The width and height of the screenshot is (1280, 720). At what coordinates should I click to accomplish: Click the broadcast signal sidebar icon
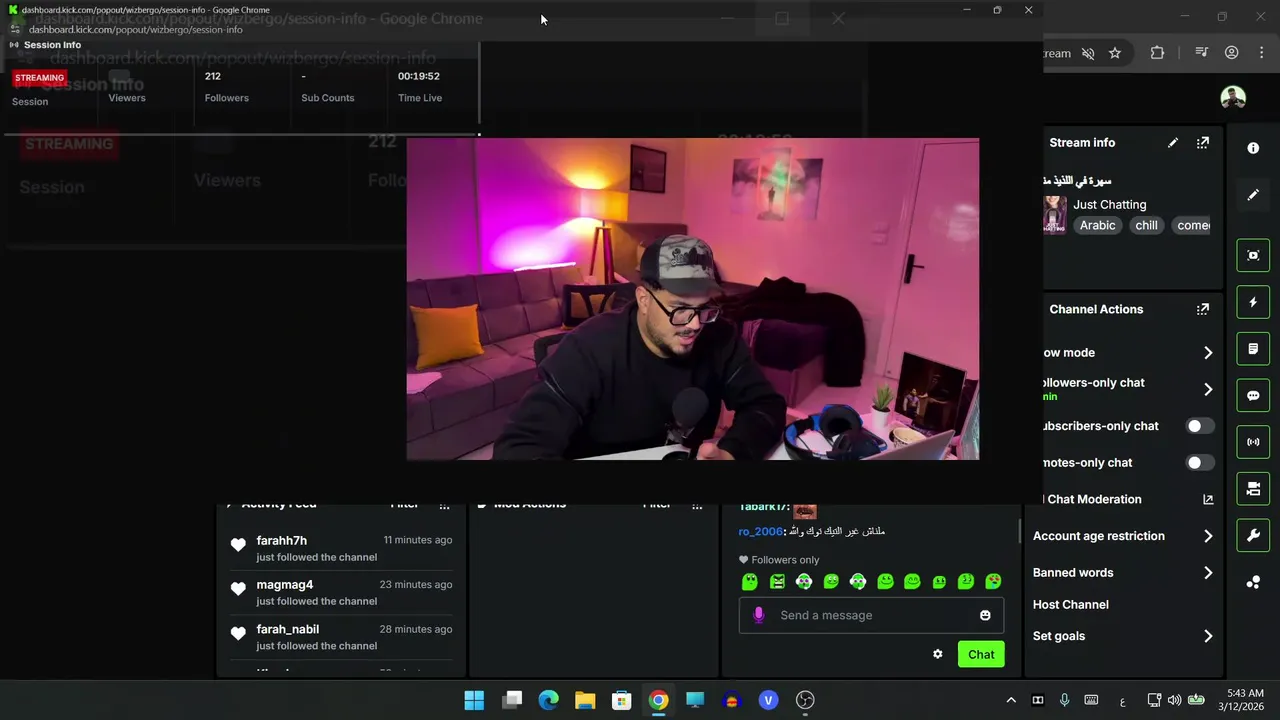(x=1253, y=442)
